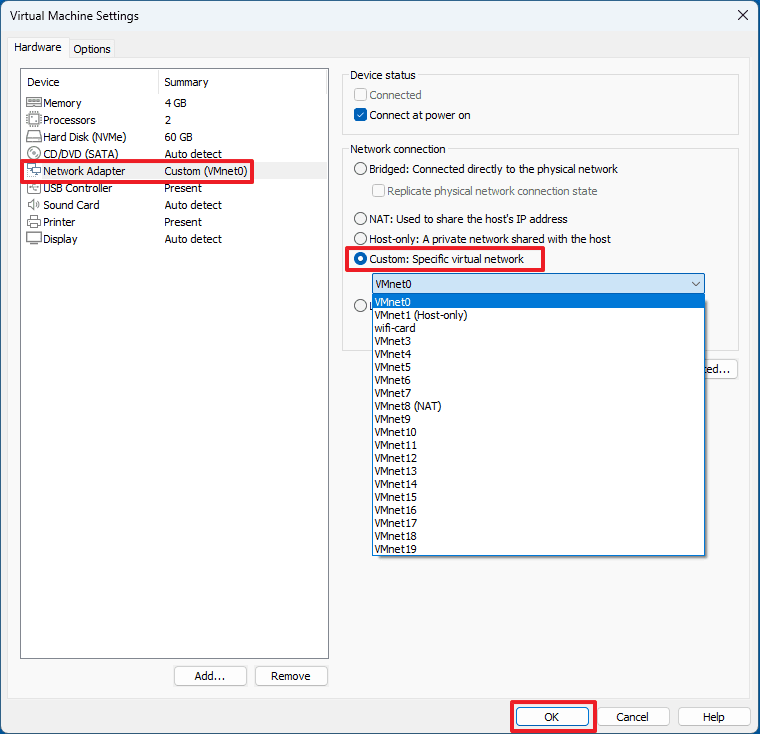Click the Add... device button
The image size is (760, 734).
[210, 676]
